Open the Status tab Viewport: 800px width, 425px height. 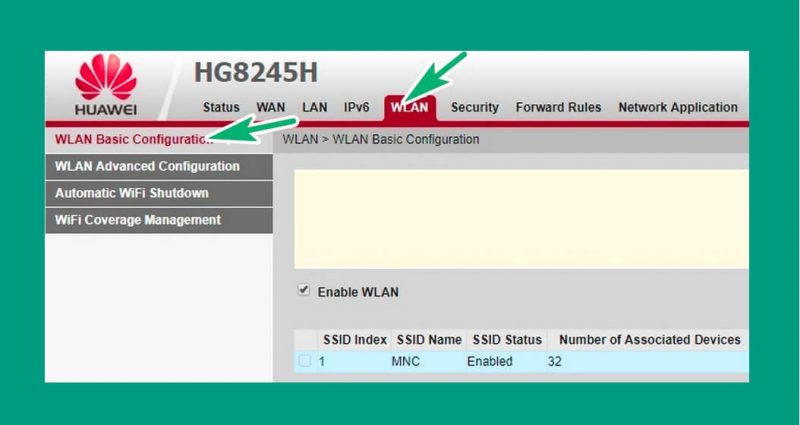(x=221, y=108)
